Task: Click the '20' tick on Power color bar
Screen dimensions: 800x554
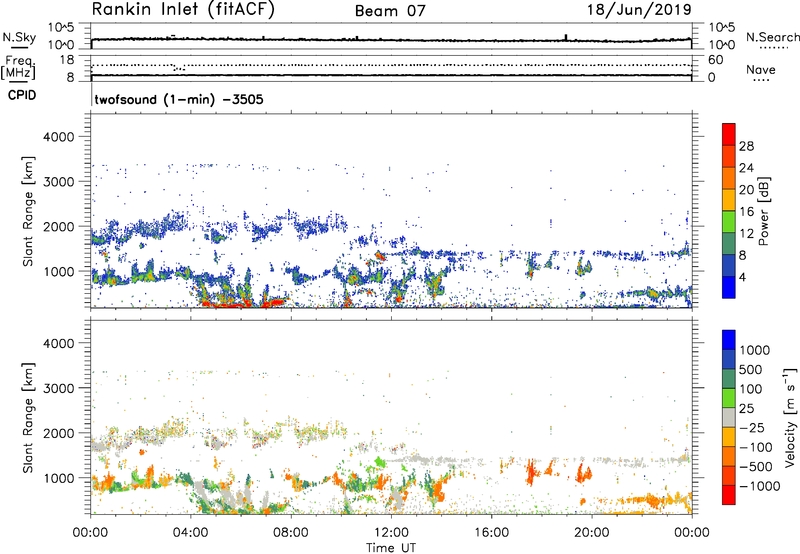Action: (746, 190)
